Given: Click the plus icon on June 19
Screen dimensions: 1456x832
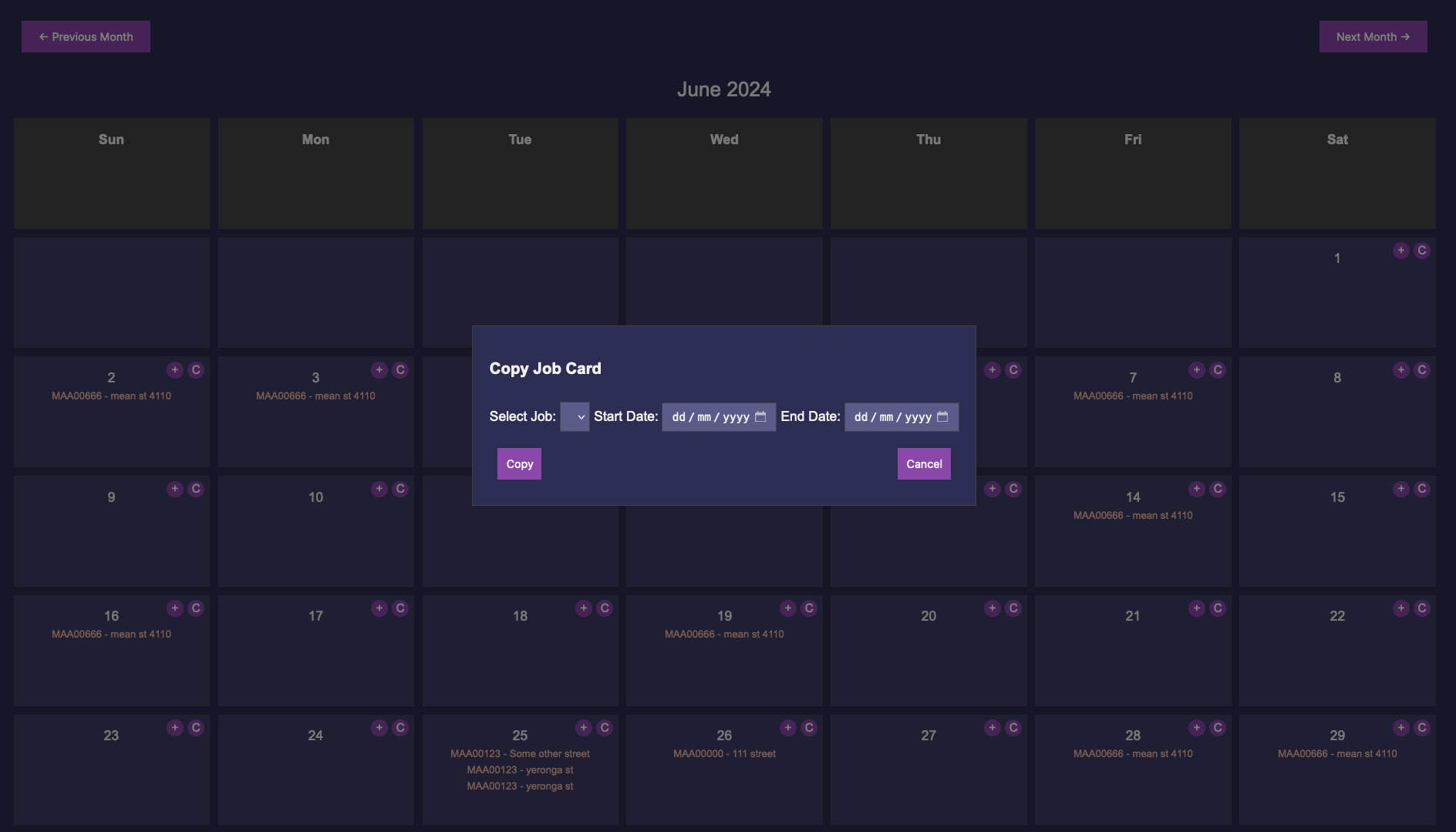Looking at the screenshot, I should (787, 608).
